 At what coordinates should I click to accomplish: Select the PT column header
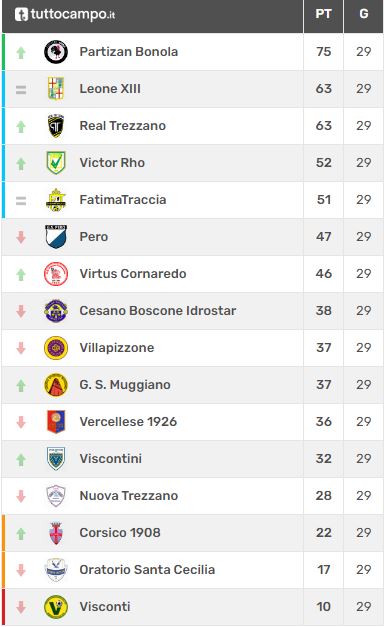323,14
